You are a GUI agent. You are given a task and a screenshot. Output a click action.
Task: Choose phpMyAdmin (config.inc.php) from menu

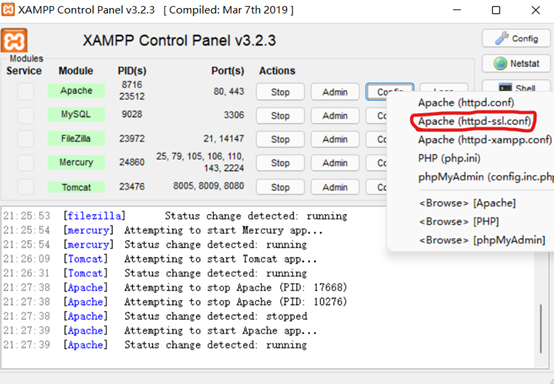[x=485, y=176]
